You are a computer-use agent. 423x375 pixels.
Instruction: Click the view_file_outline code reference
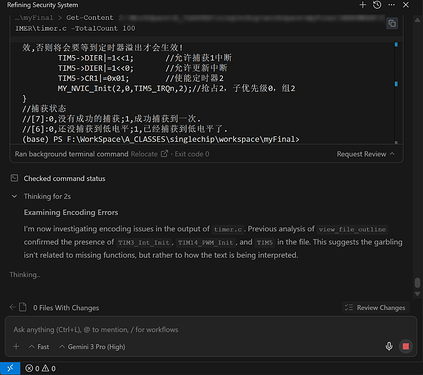[352, 229]
